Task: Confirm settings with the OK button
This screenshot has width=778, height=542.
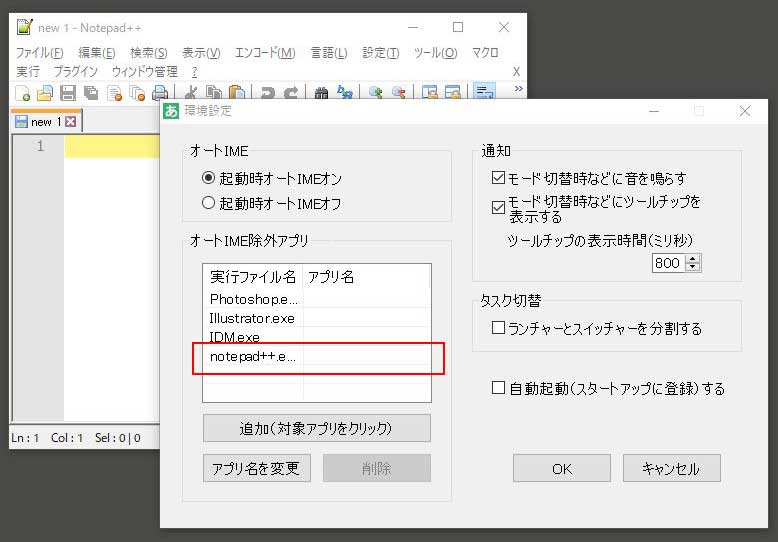Action: 562,468
